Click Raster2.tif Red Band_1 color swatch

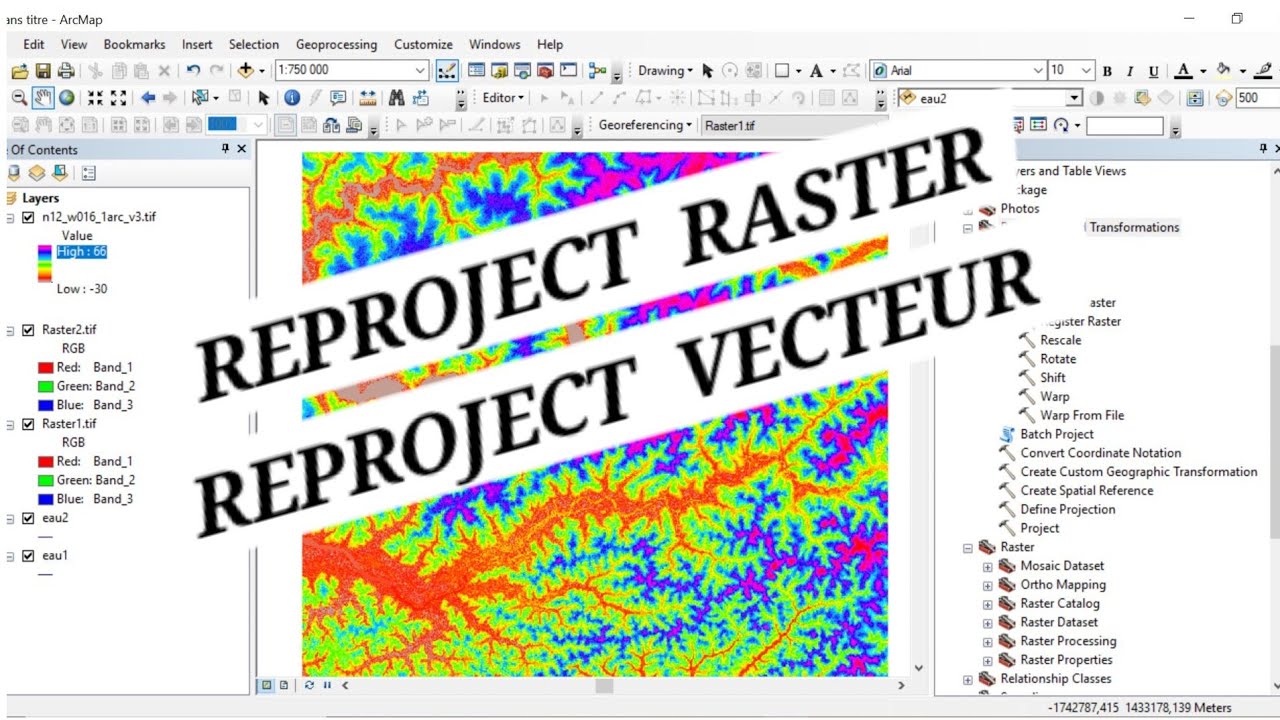coord(44,367)
